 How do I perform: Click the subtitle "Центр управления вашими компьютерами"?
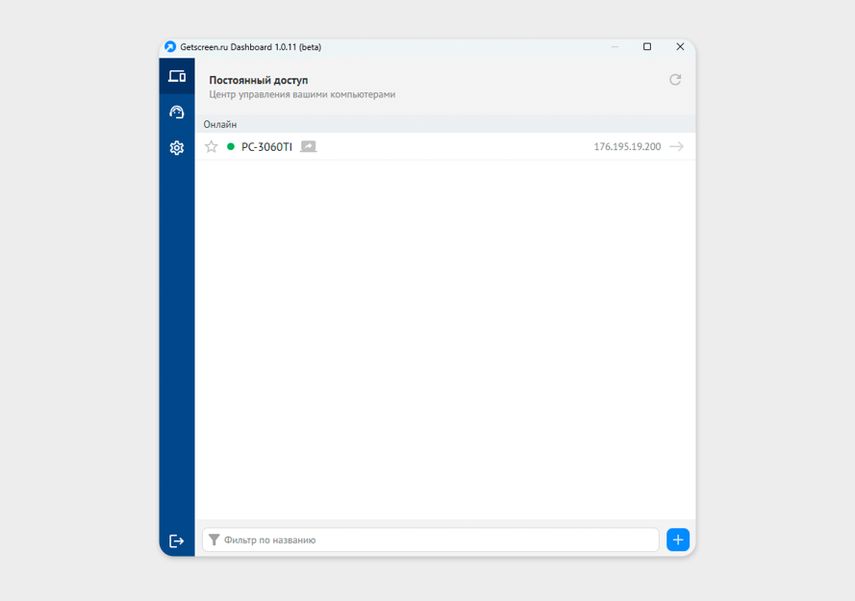click(x=302, y=94)
